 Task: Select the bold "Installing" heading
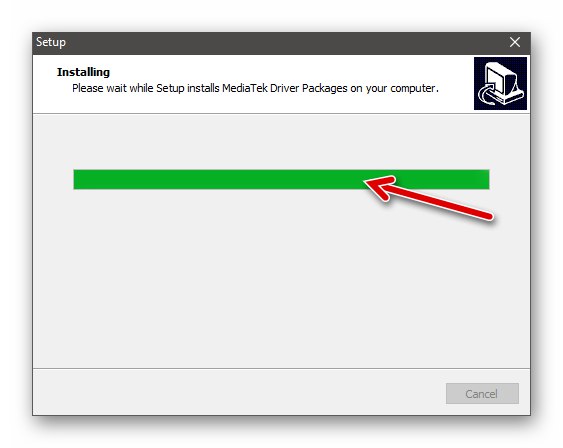[x=83, y=72]
